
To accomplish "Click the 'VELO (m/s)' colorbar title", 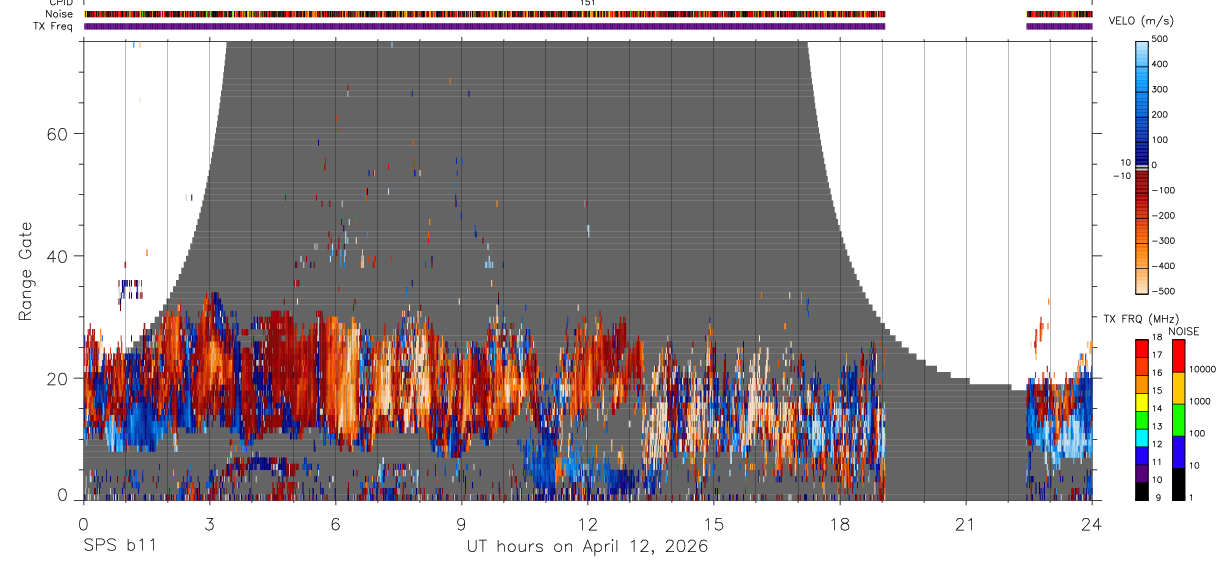I will click(x=1141, y=21).
